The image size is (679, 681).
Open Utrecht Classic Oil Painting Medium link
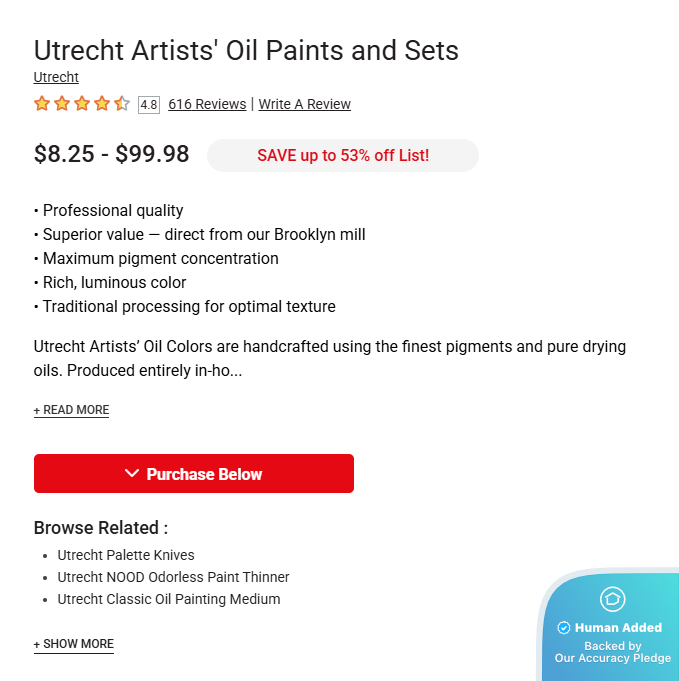pyautogui.click(x=168, y=599)
